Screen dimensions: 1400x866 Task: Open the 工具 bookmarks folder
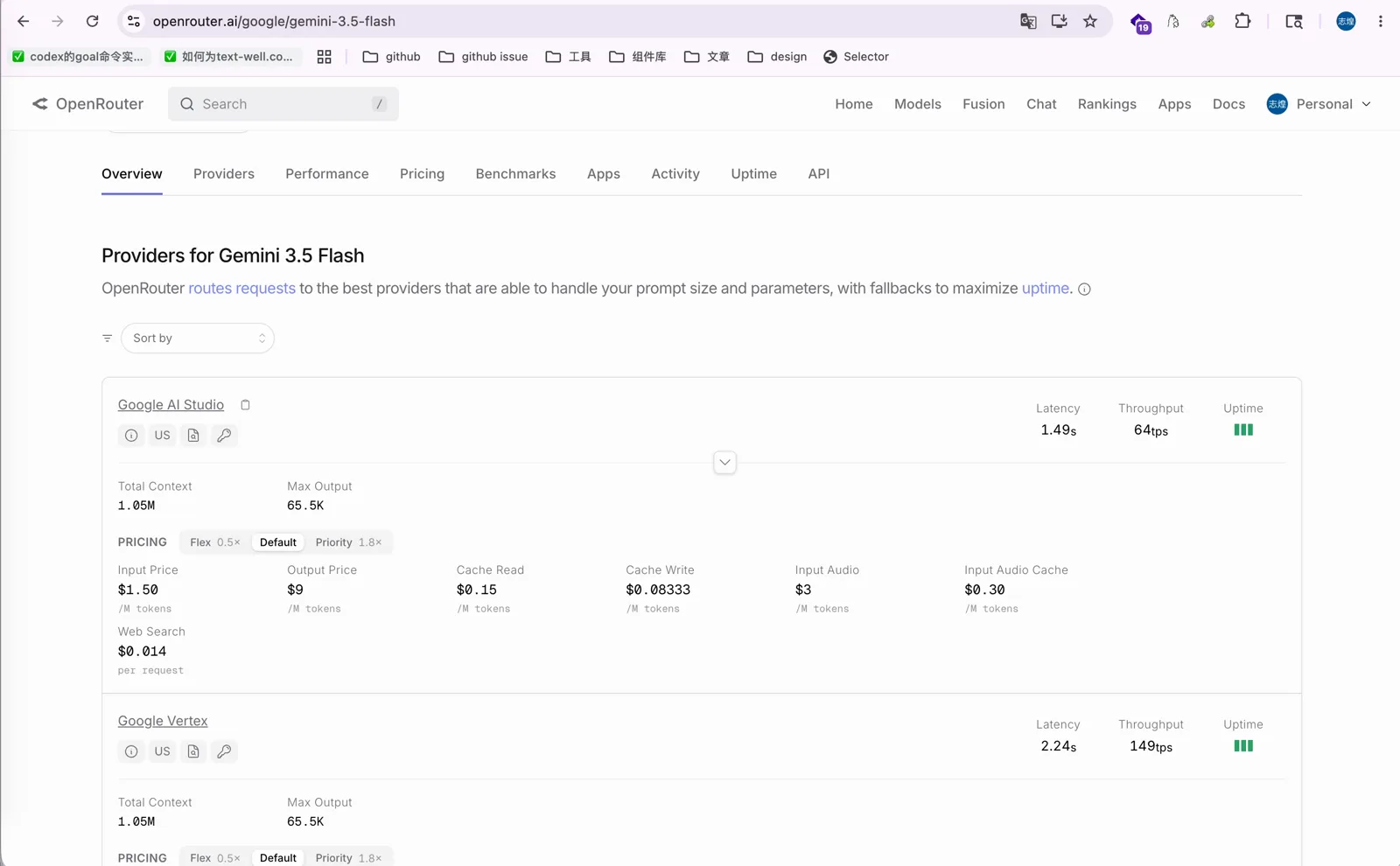tap(568, 57)
